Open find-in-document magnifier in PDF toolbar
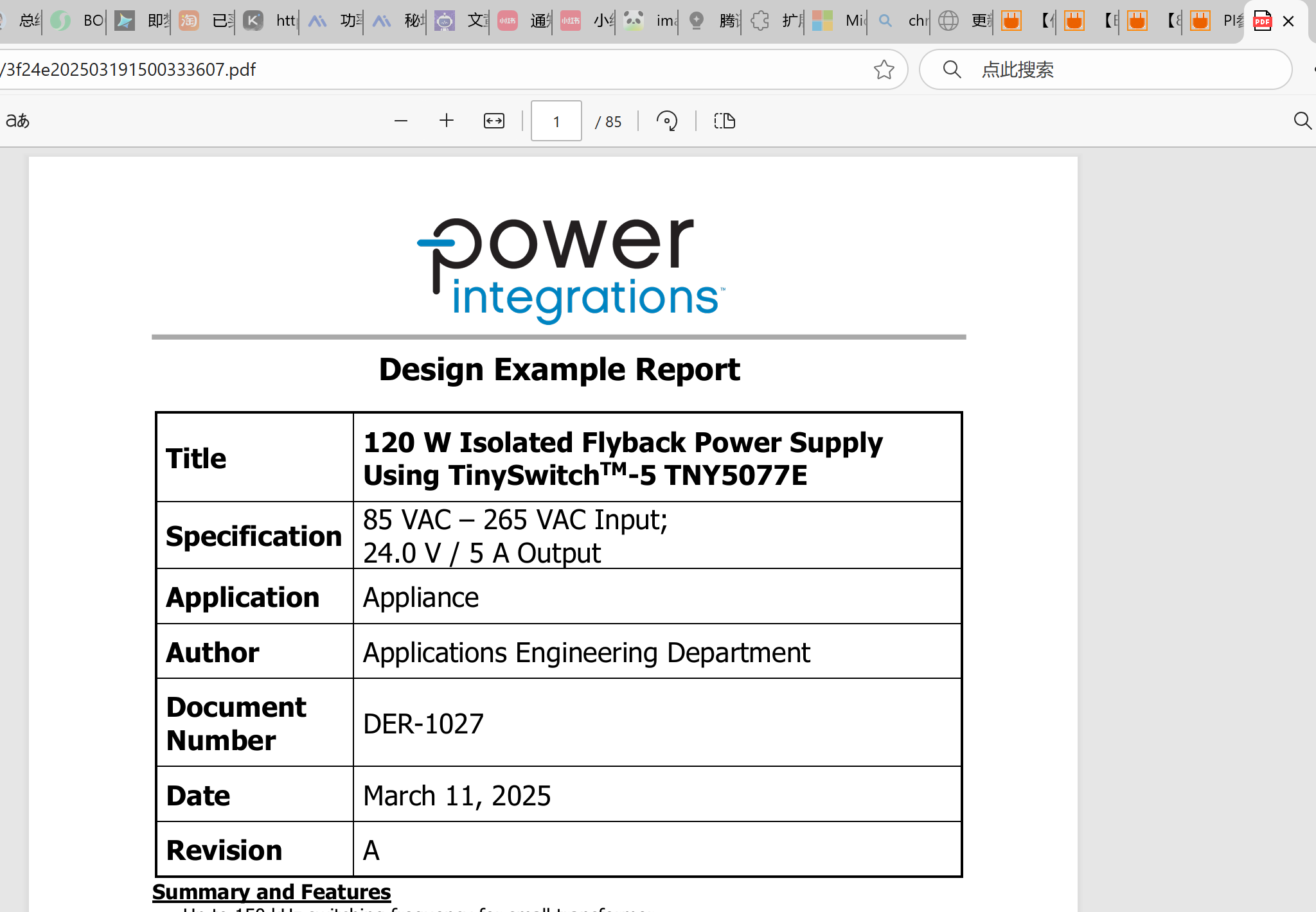 pos(1302,121)
